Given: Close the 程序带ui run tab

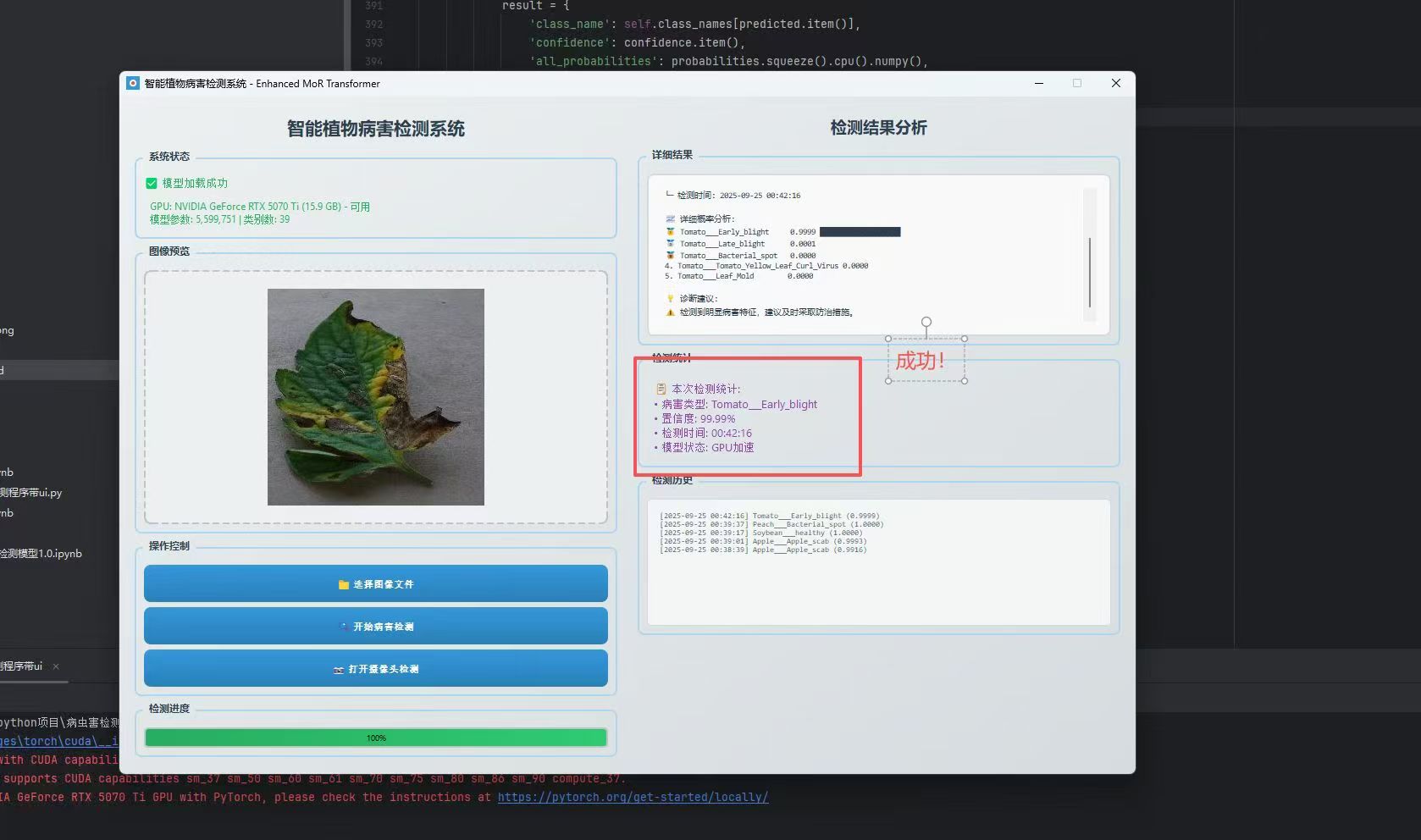Looking at the screenshot, I should (x=56, y=666).
